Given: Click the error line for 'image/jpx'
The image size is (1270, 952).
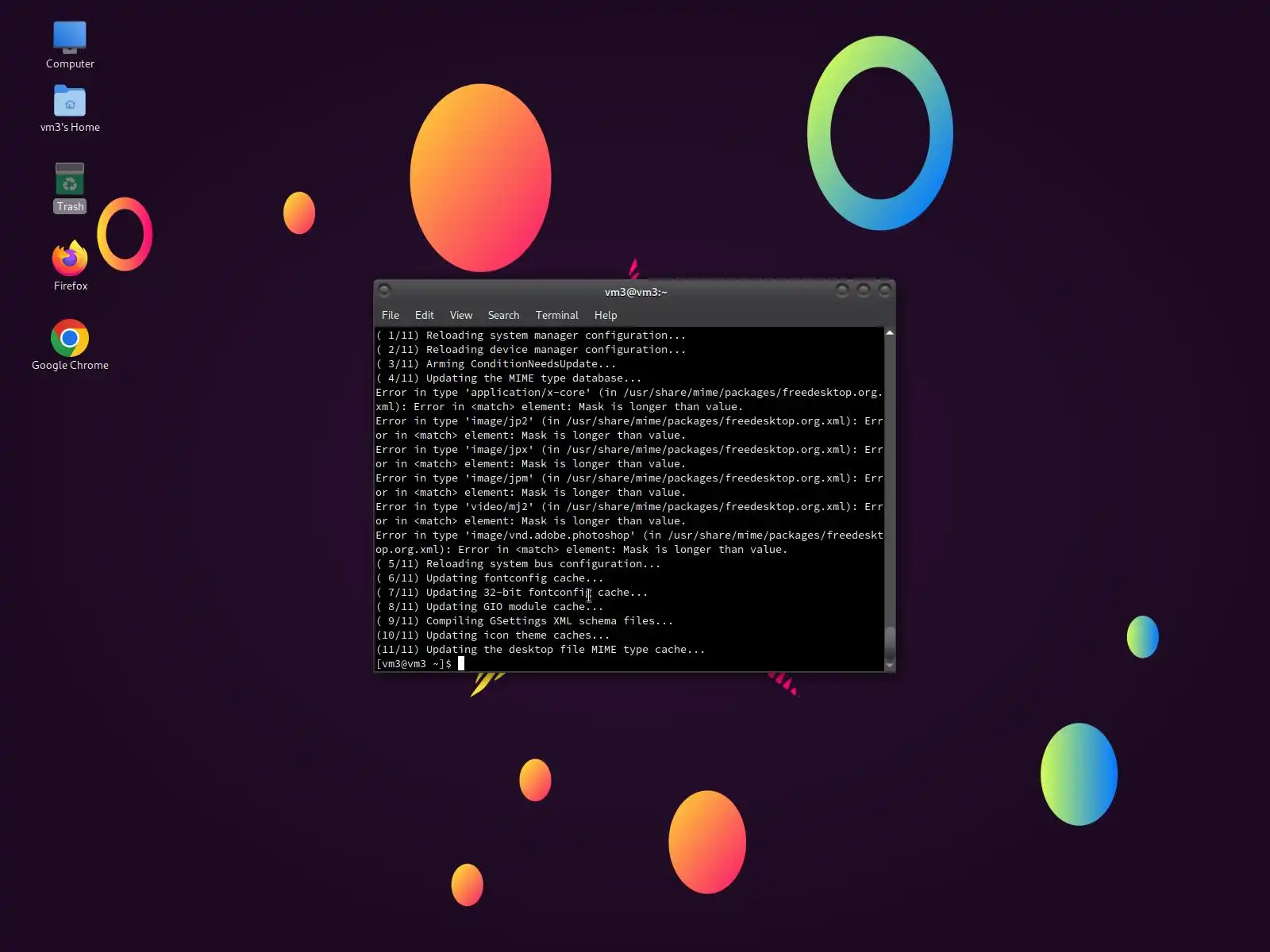Looking at the screenshot, I should pyautogui.click(x=629, y=457).
